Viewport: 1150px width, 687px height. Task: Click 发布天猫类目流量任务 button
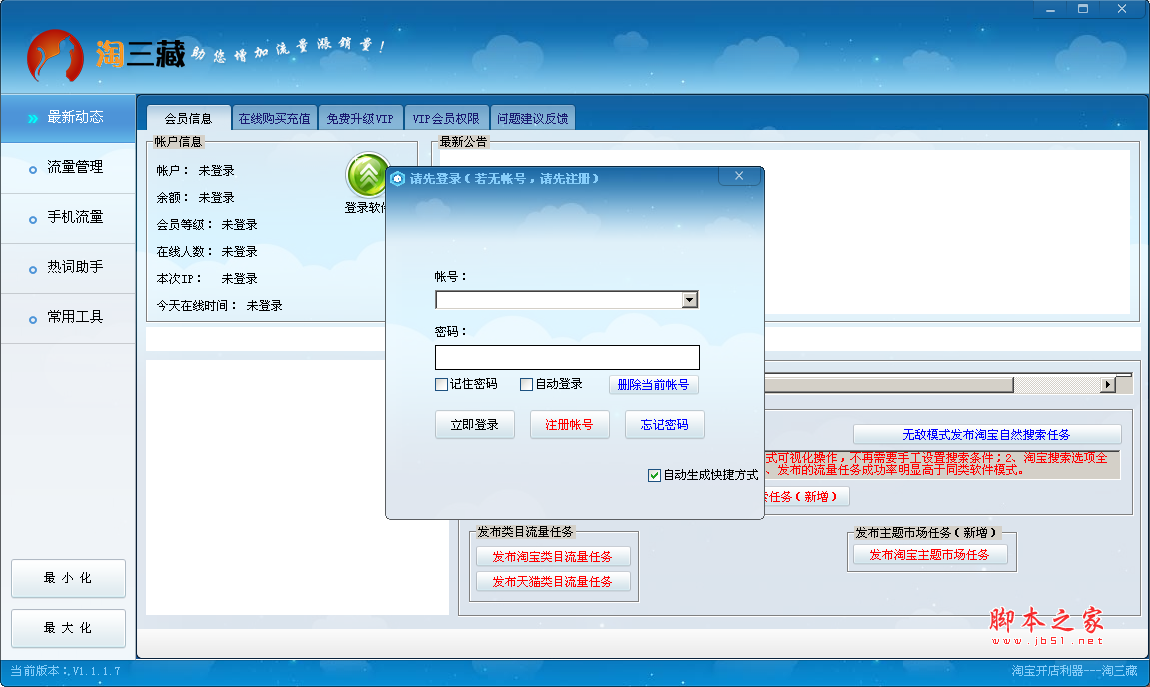(x=552, y=581)
